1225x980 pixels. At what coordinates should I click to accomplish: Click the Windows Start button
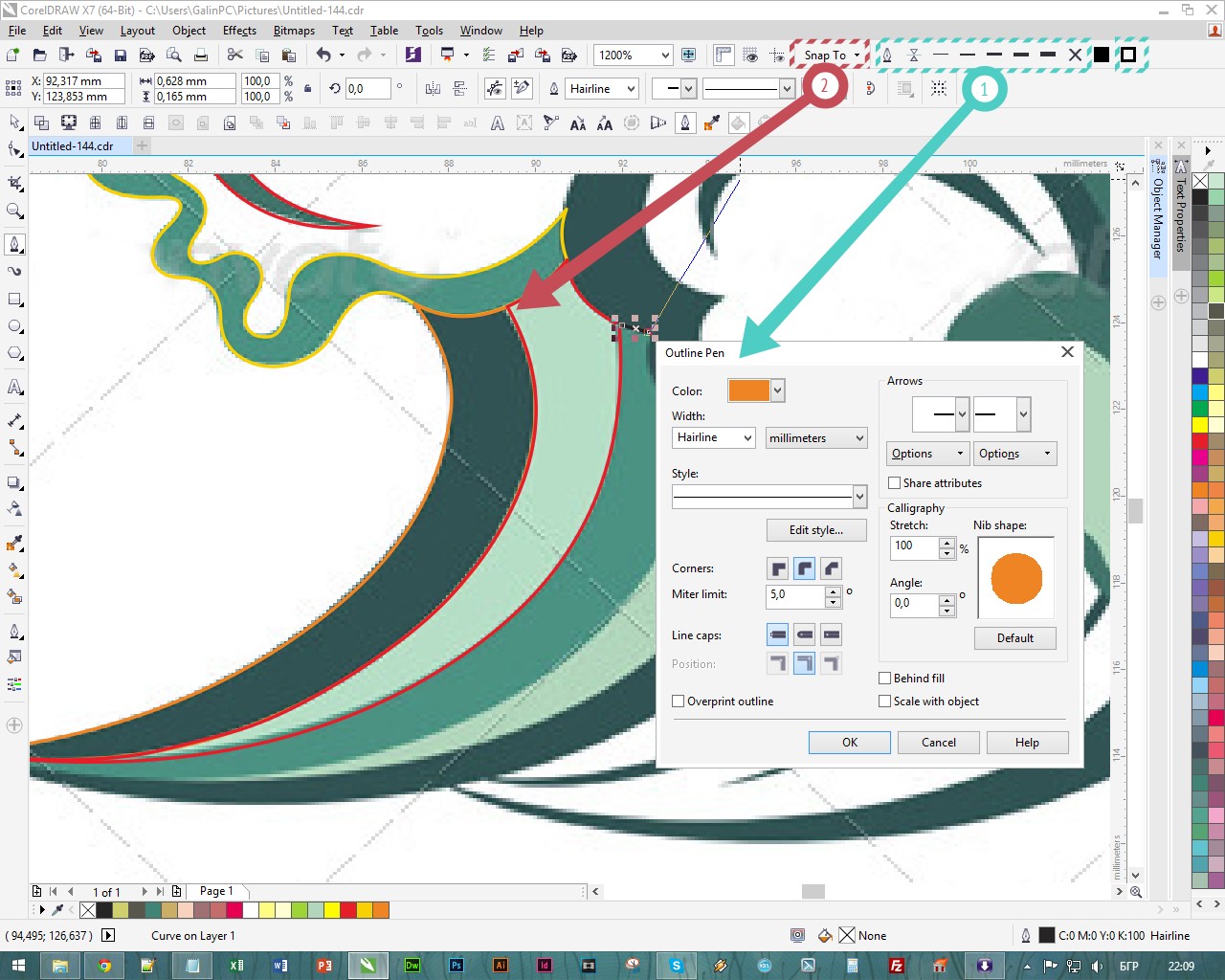17,965
